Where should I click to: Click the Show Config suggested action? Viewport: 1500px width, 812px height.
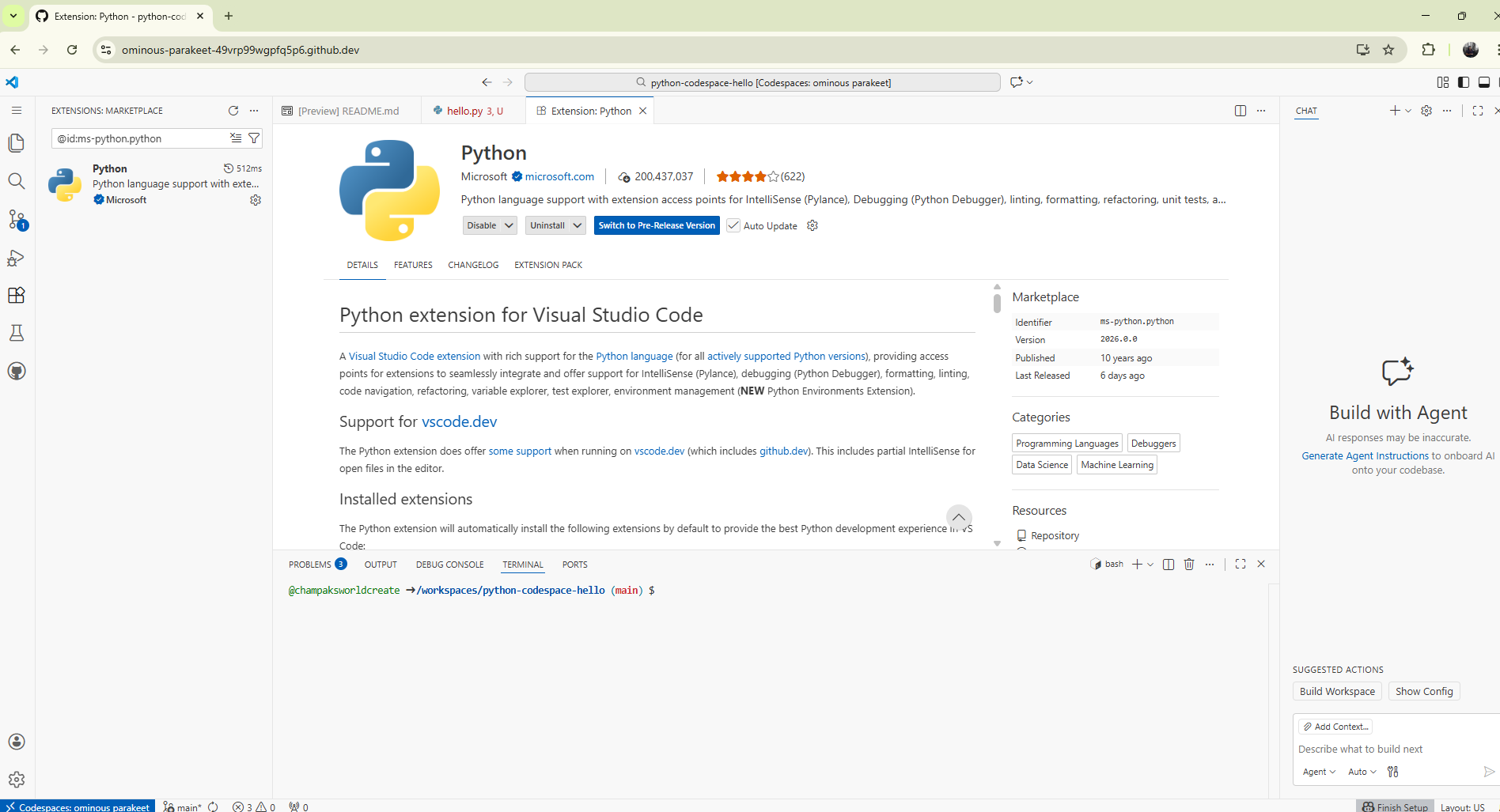(1424, 692)
